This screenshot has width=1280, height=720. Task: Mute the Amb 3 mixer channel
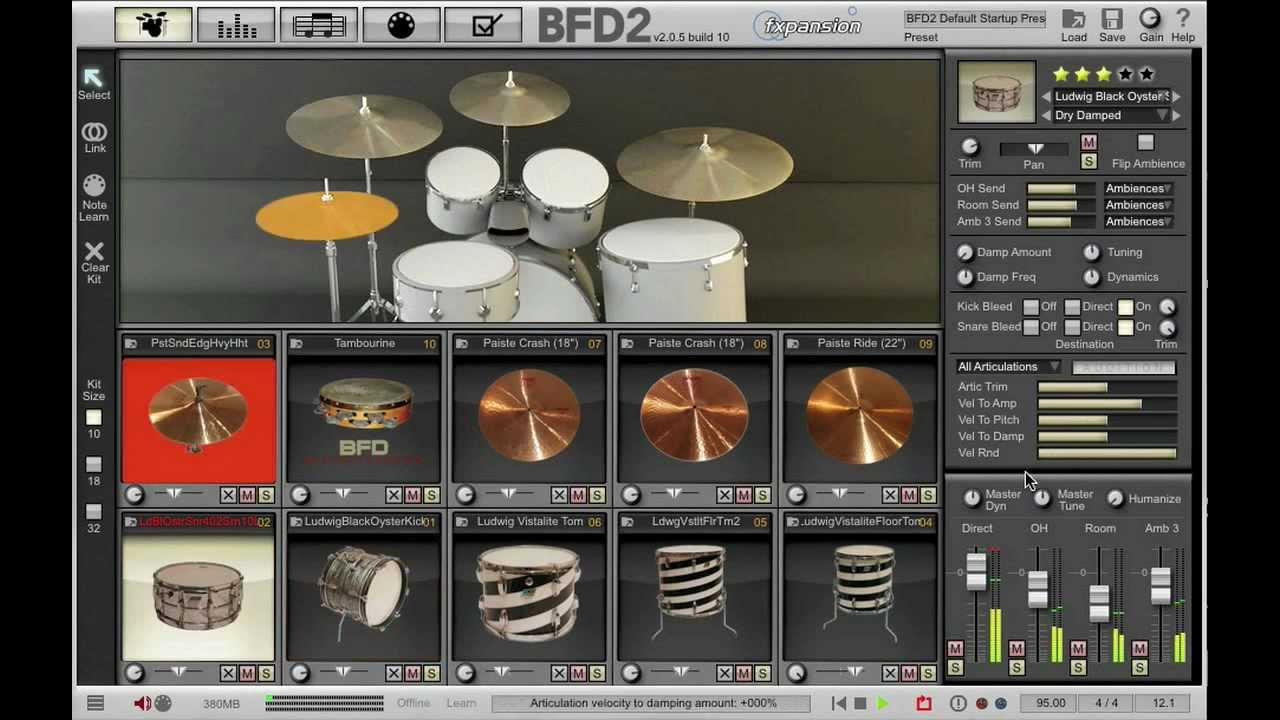[x=1140, y=649]
